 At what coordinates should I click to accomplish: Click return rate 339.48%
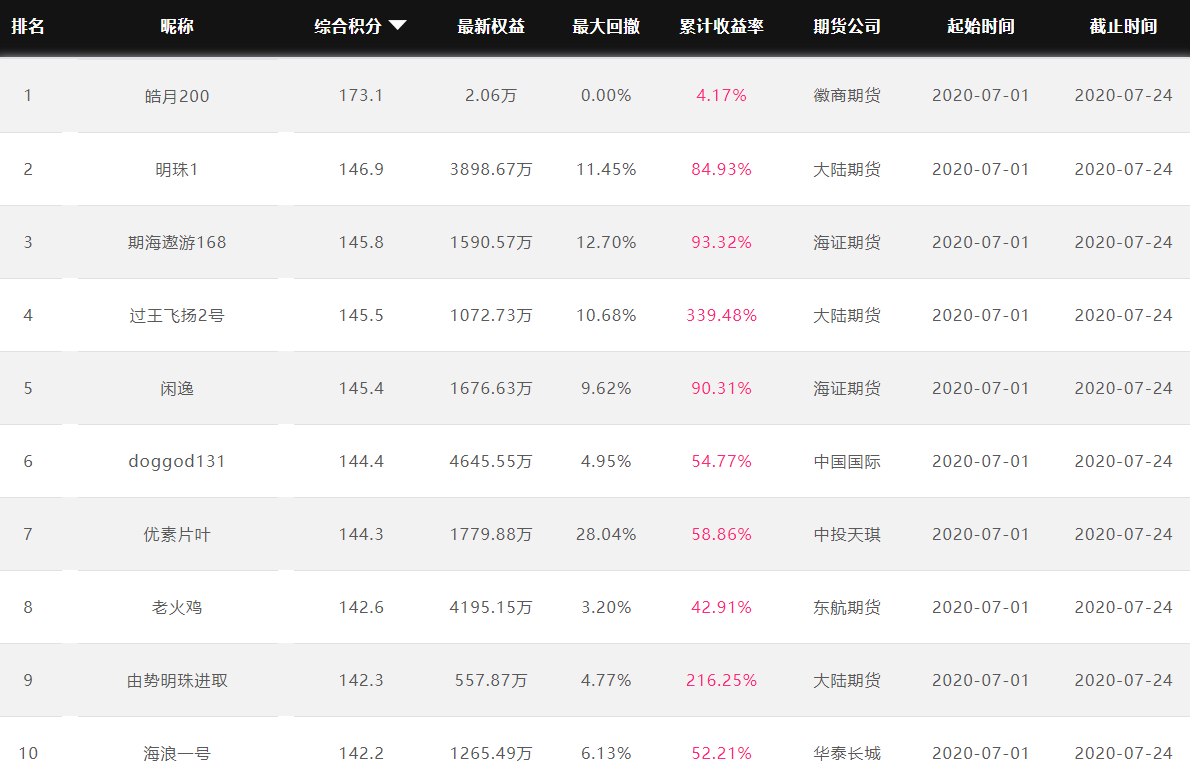[x=721, y=315]
